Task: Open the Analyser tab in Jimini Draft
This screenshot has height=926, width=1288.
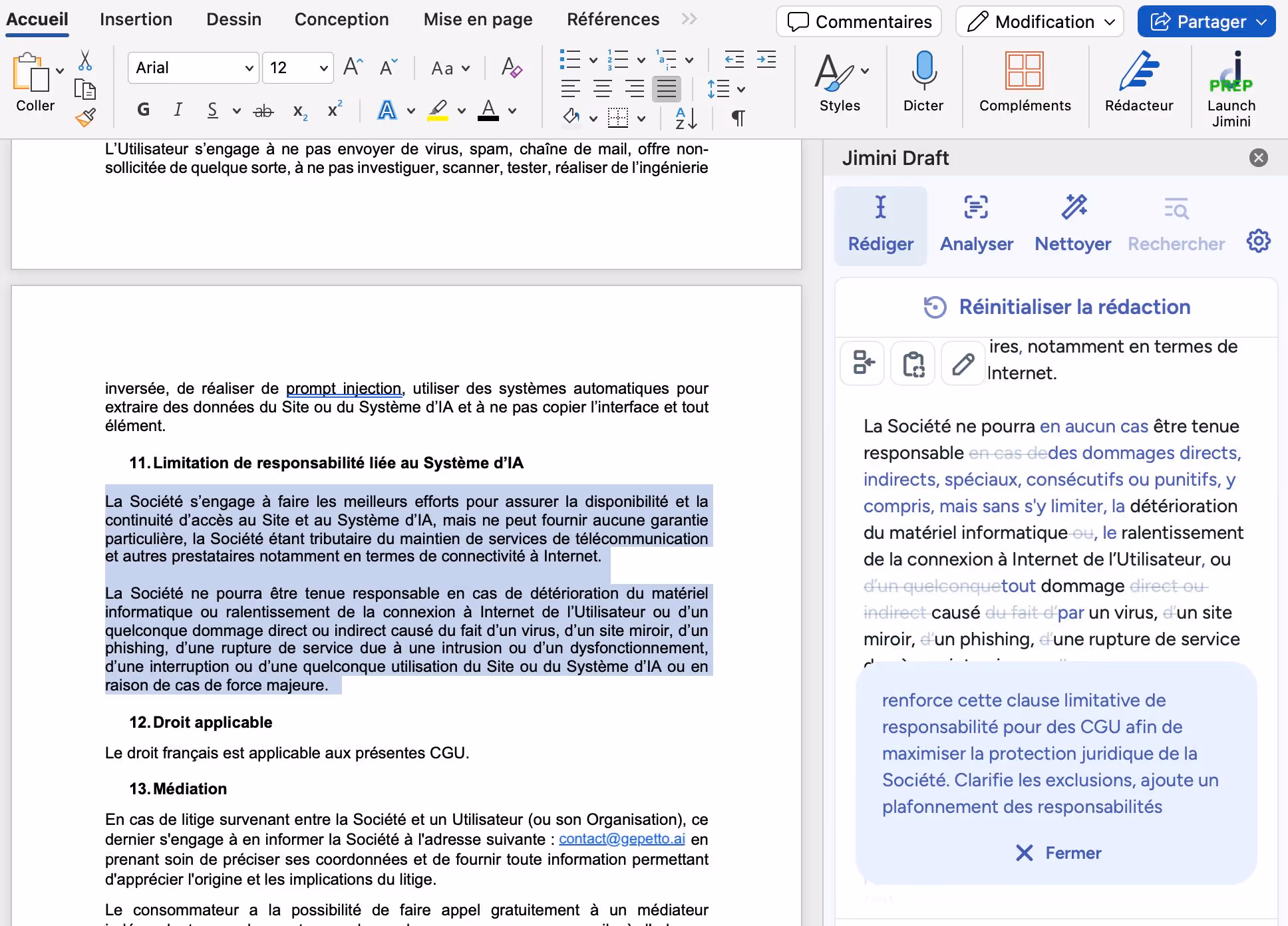Action: pos(976,226)
